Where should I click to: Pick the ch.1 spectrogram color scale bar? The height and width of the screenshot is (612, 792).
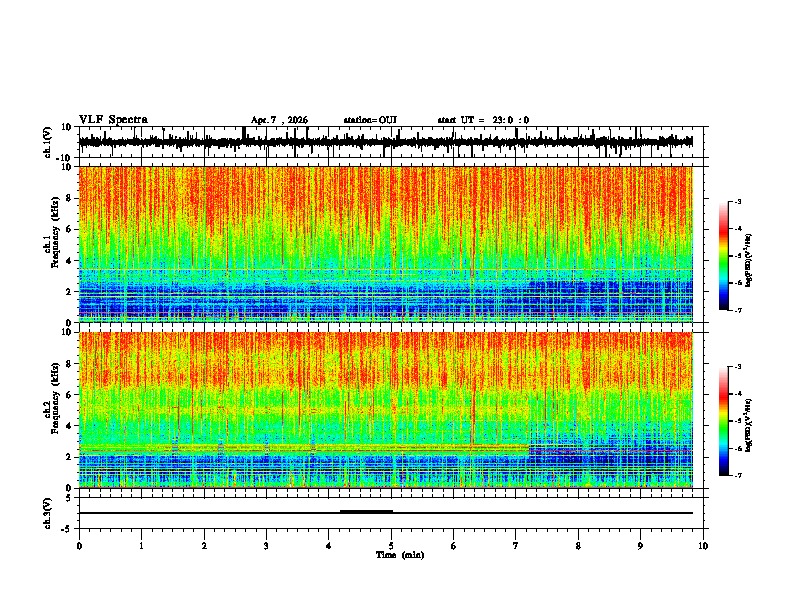coord(724,256)
